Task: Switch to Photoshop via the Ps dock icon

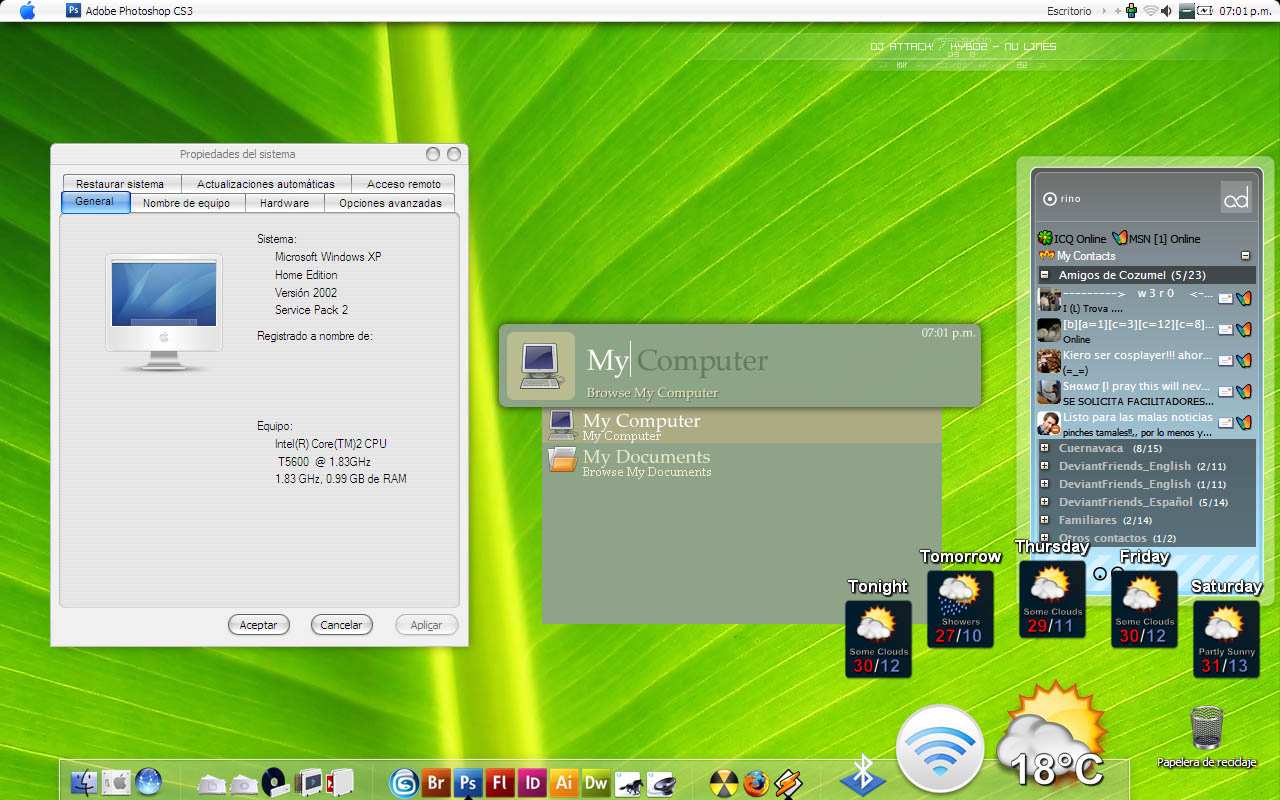Action: coord(468,783)
